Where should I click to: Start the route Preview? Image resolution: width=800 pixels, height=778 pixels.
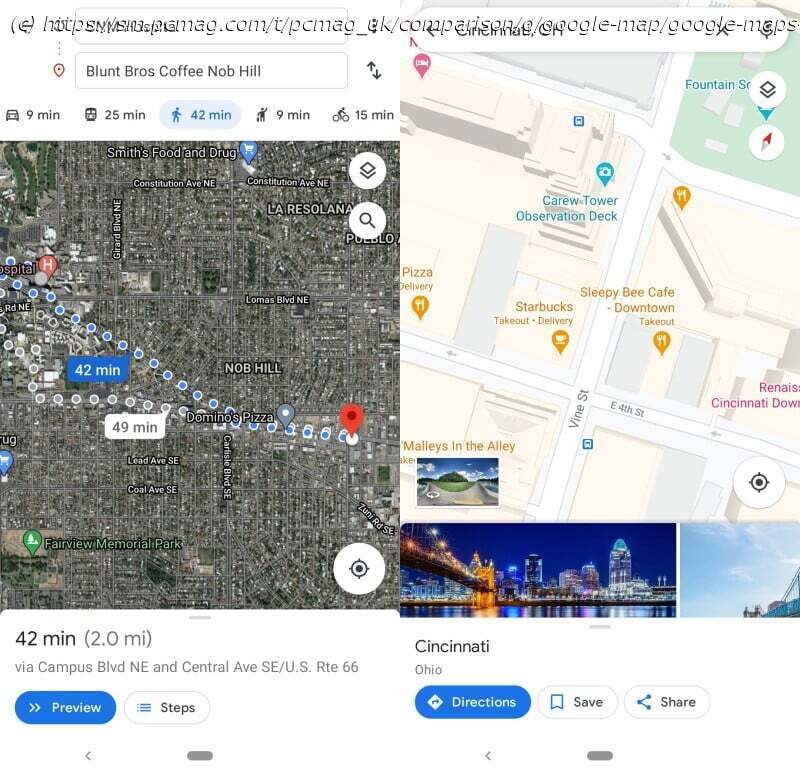point(65,708)
